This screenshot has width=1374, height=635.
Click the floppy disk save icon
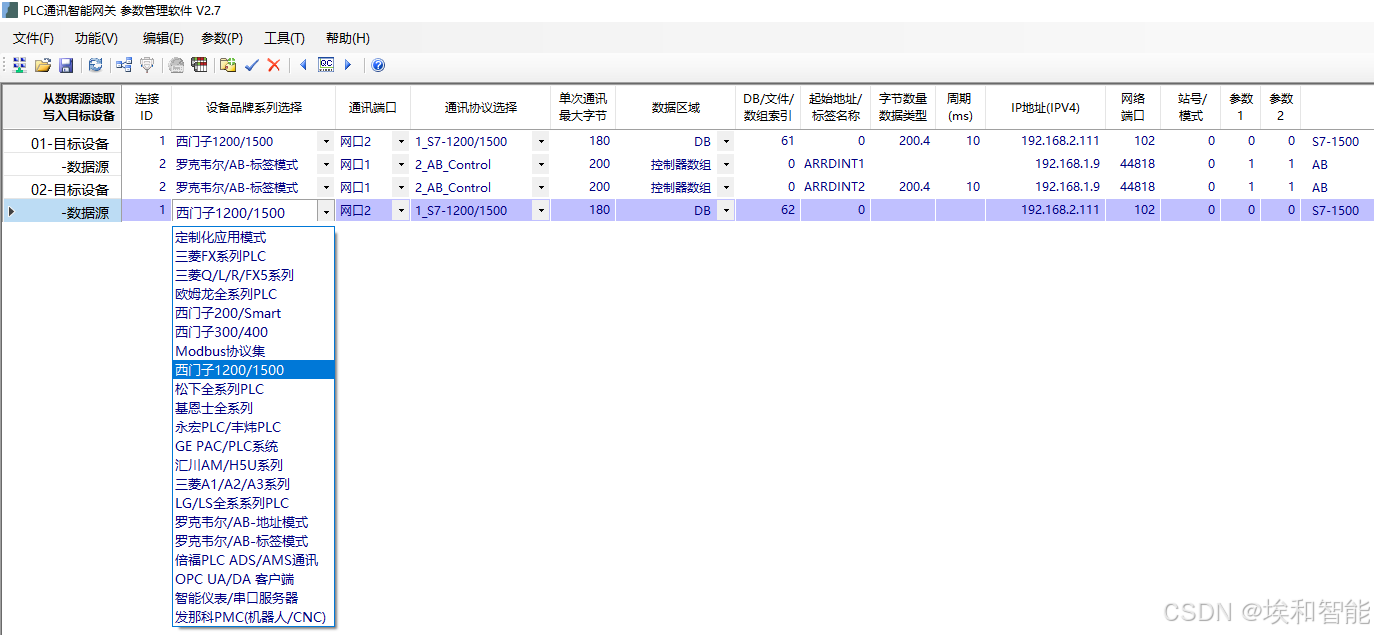66,65
